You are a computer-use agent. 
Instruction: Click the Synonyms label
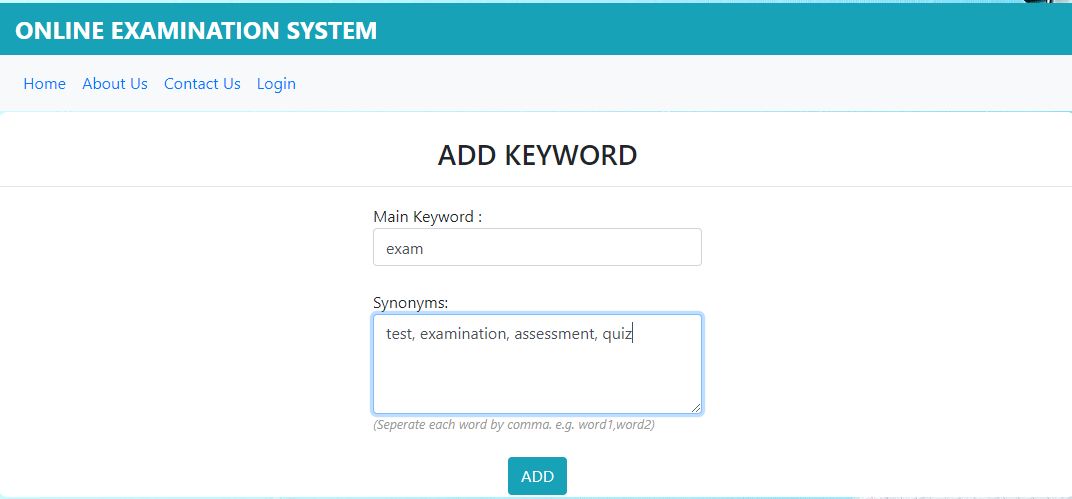pos(411,303)
